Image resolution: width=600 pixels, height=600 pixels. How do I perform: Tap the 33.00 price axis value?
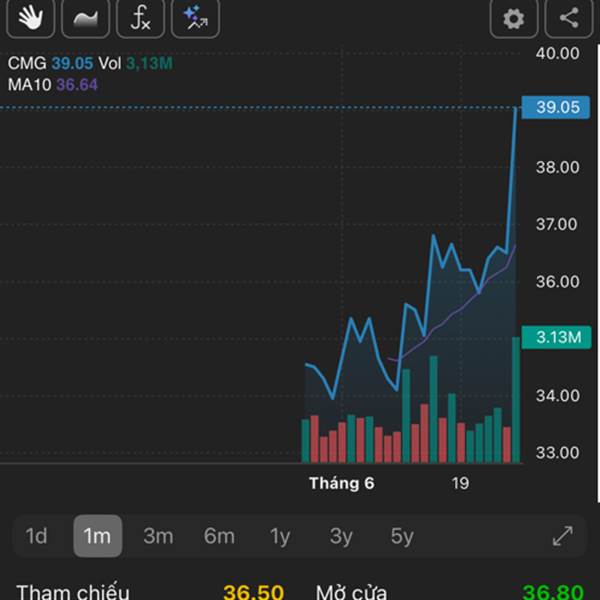pos(558,453)
